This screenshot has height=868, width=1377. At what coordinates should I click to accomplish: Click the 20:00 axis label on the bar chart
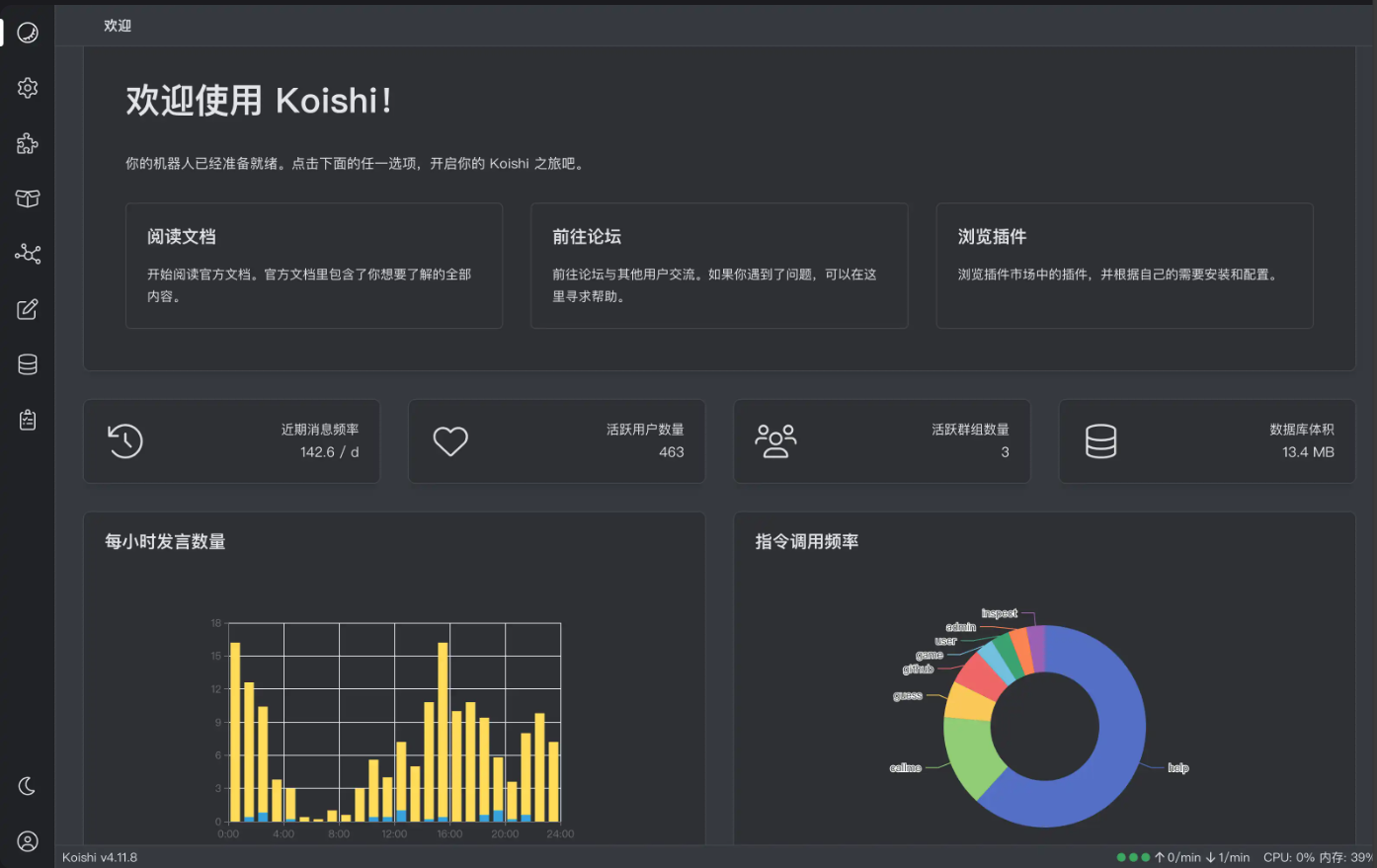pos(505,833)
